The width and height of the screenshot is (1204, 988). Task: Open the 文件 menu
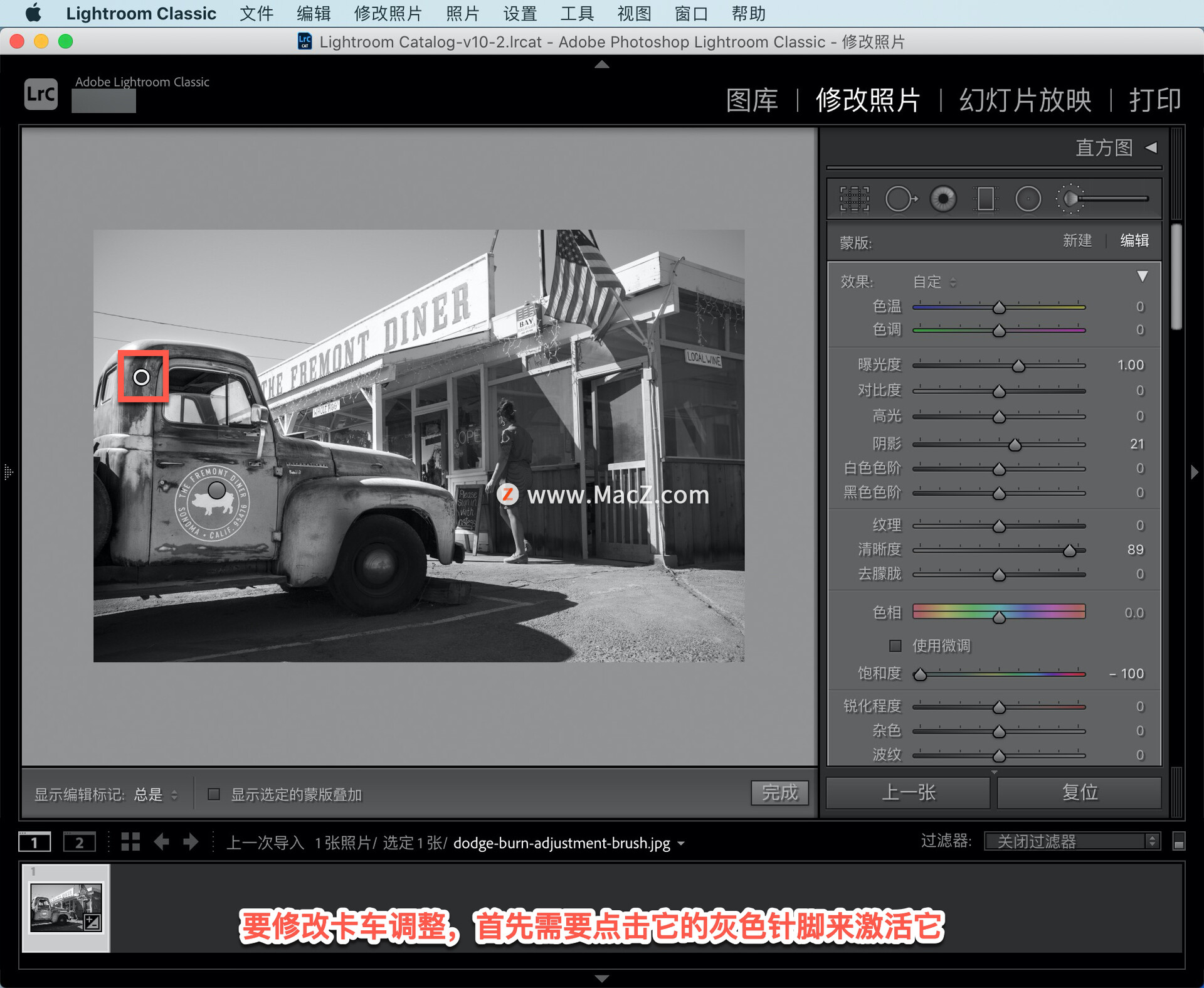point(256,13)
